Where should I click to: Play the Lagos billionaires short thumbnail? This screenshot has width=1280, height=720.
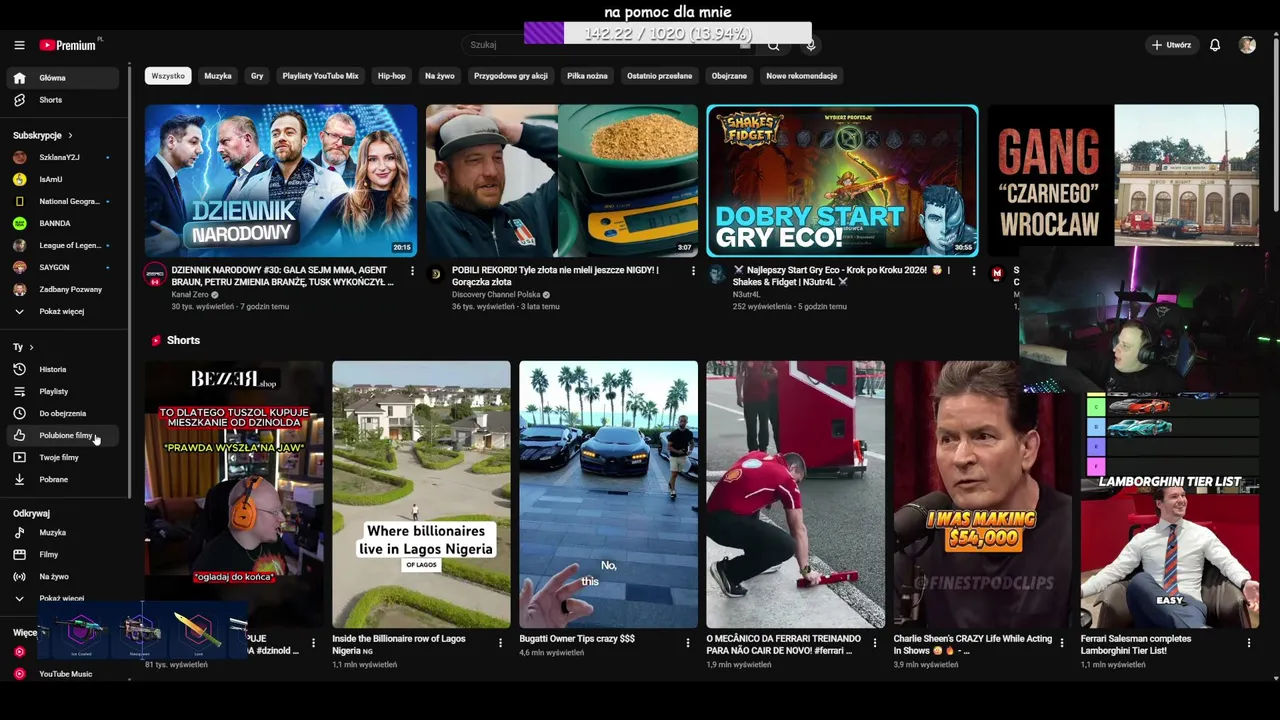421,494
